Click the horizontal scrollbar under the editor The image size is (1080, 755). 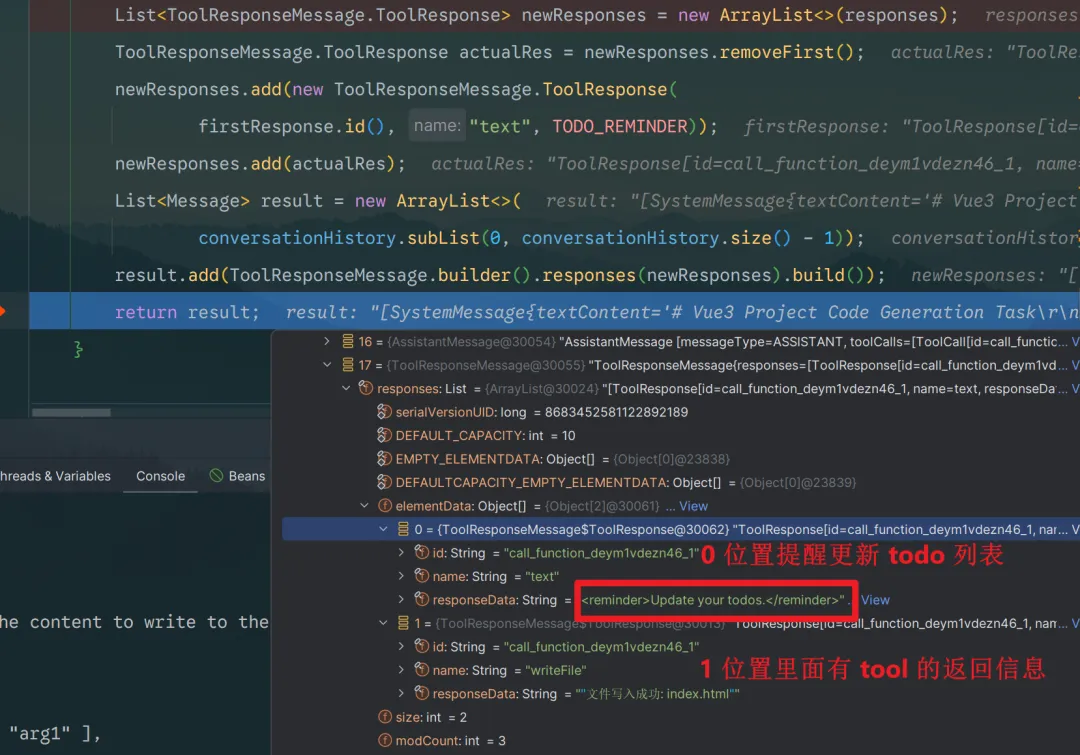[x=71, y=413]
